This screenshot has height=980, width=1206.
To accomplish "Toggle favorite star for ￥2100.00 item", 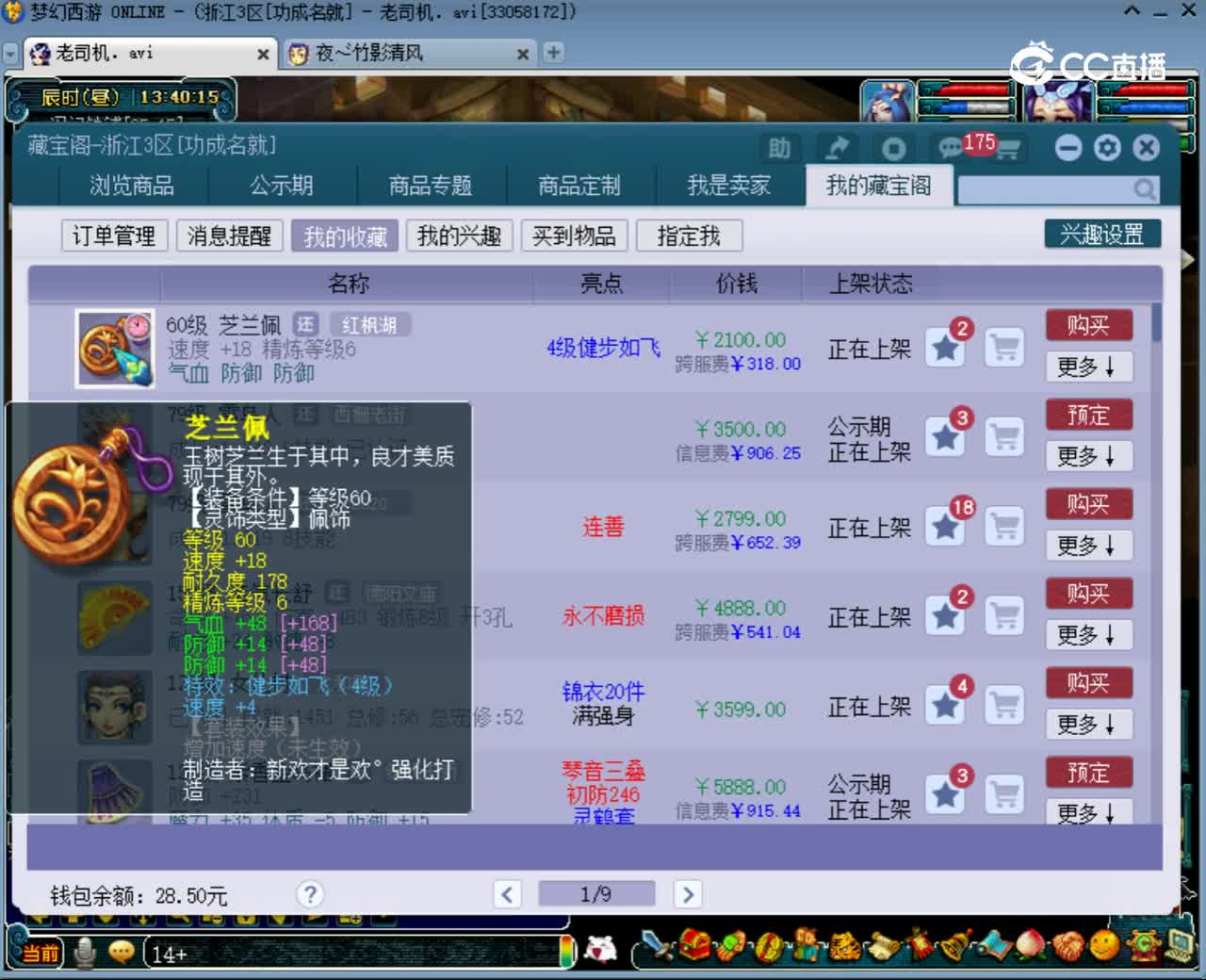I will (945, 349).
